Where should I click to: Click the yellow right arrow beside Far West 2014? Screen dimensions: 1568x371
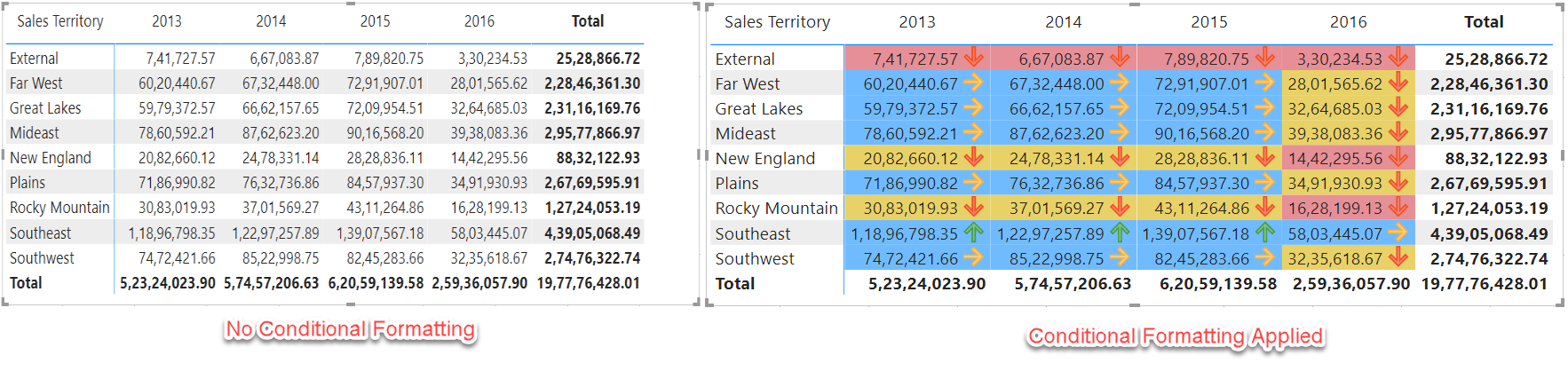1120,83
